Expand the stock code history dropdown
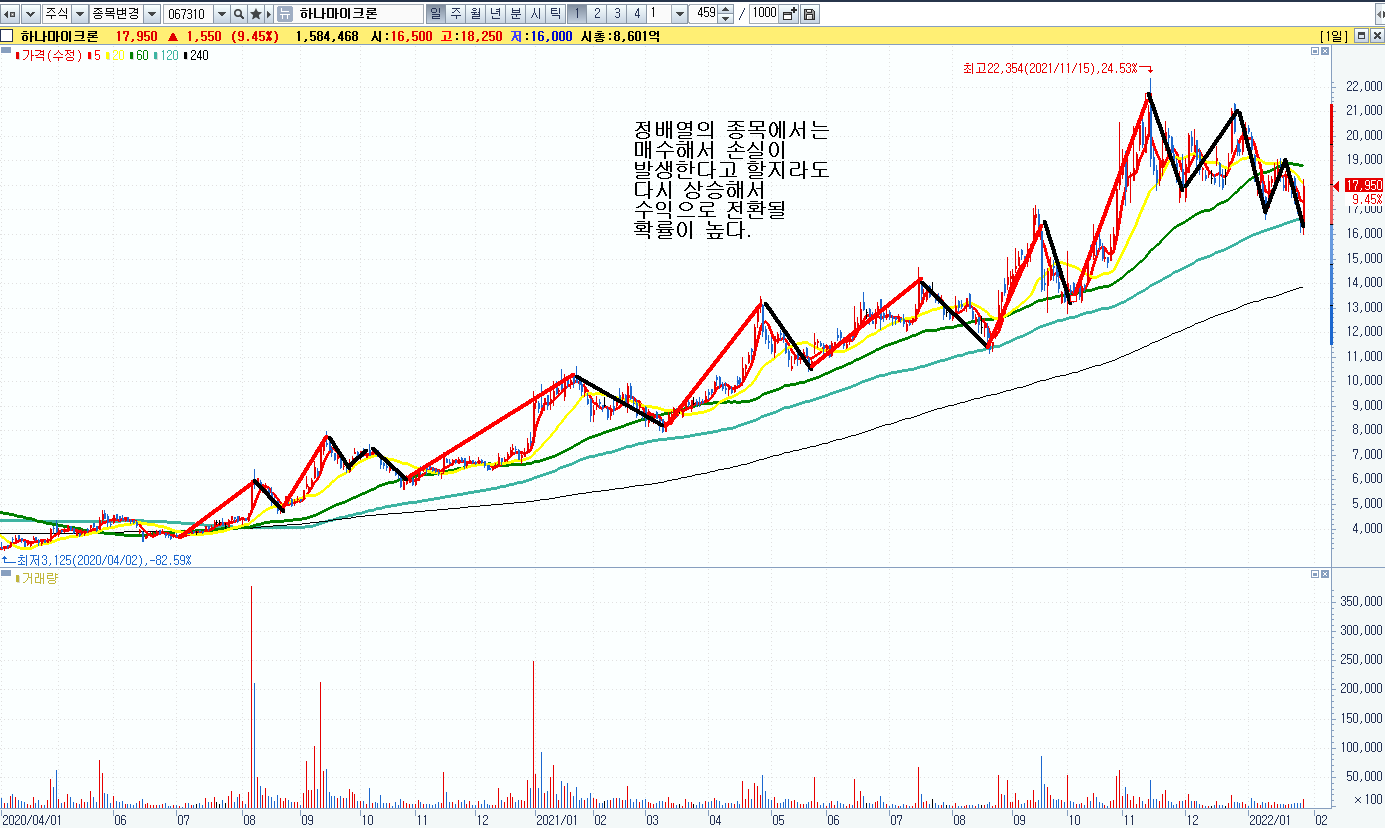The width and height of the screenshot is (1385, 828). tap(221, 14)
